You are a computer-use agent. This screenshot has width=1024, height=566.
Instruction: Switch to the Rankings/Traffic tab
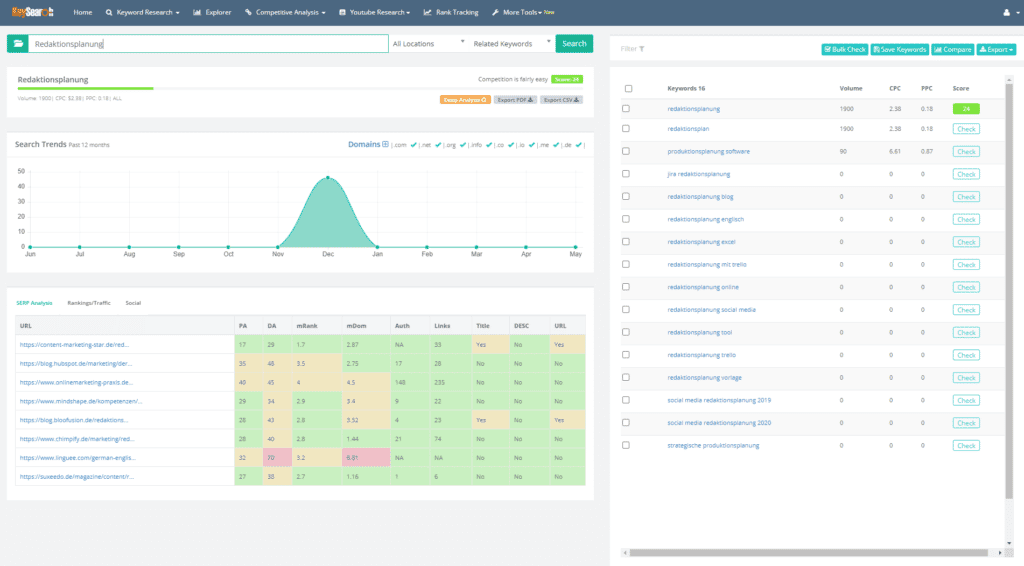click(x=89, y=302)
